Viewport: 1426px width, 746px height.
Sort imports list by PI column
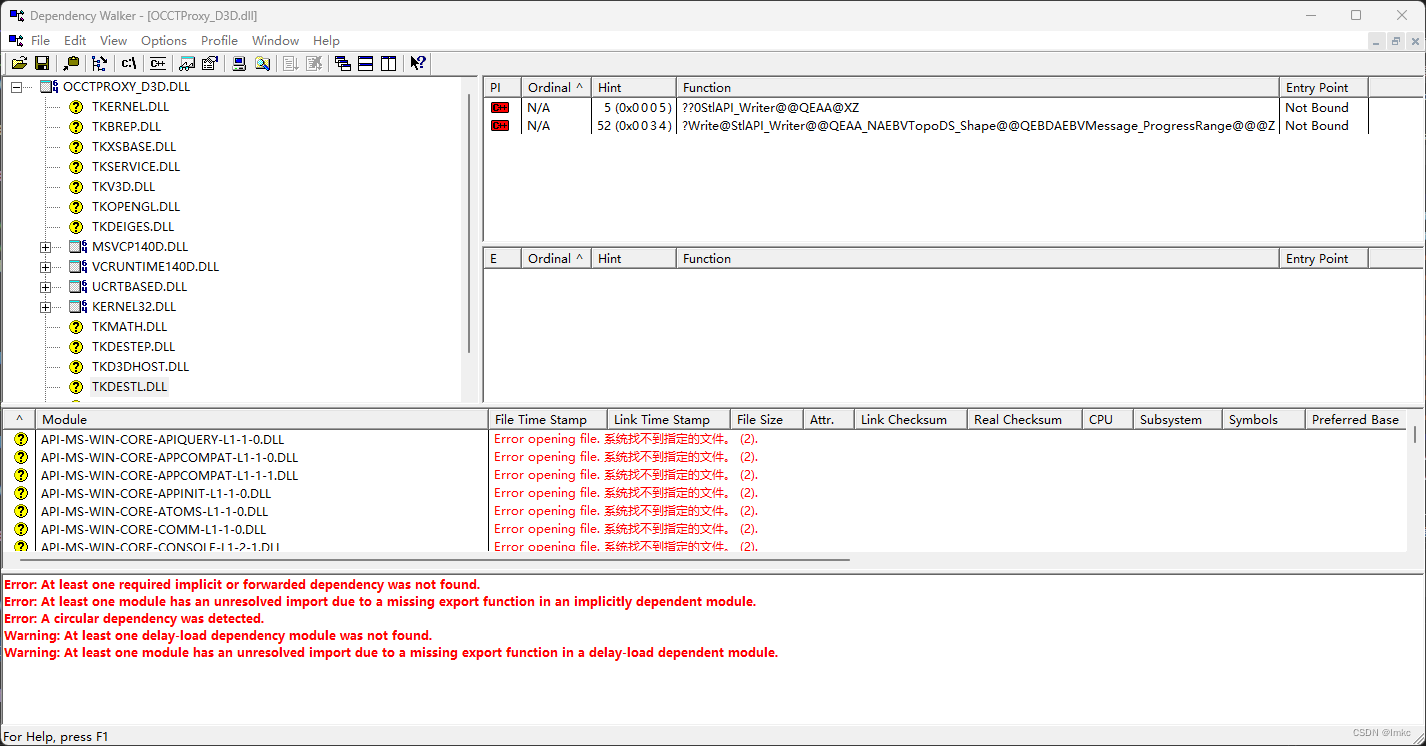click(502, 87)
